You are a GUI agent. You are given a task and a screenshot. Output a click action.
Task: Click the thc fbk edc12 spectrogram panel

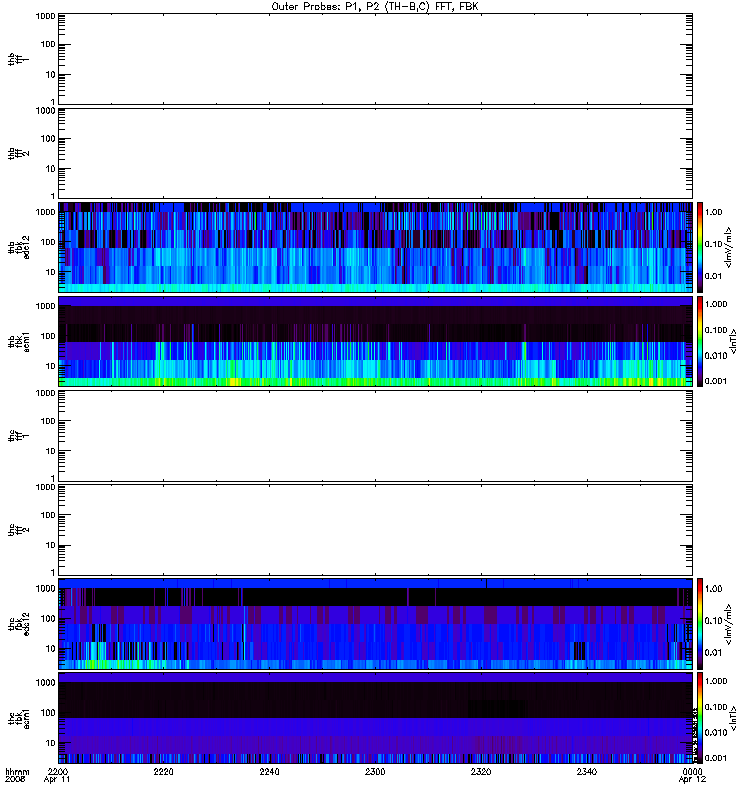click(x=375, y=624)
